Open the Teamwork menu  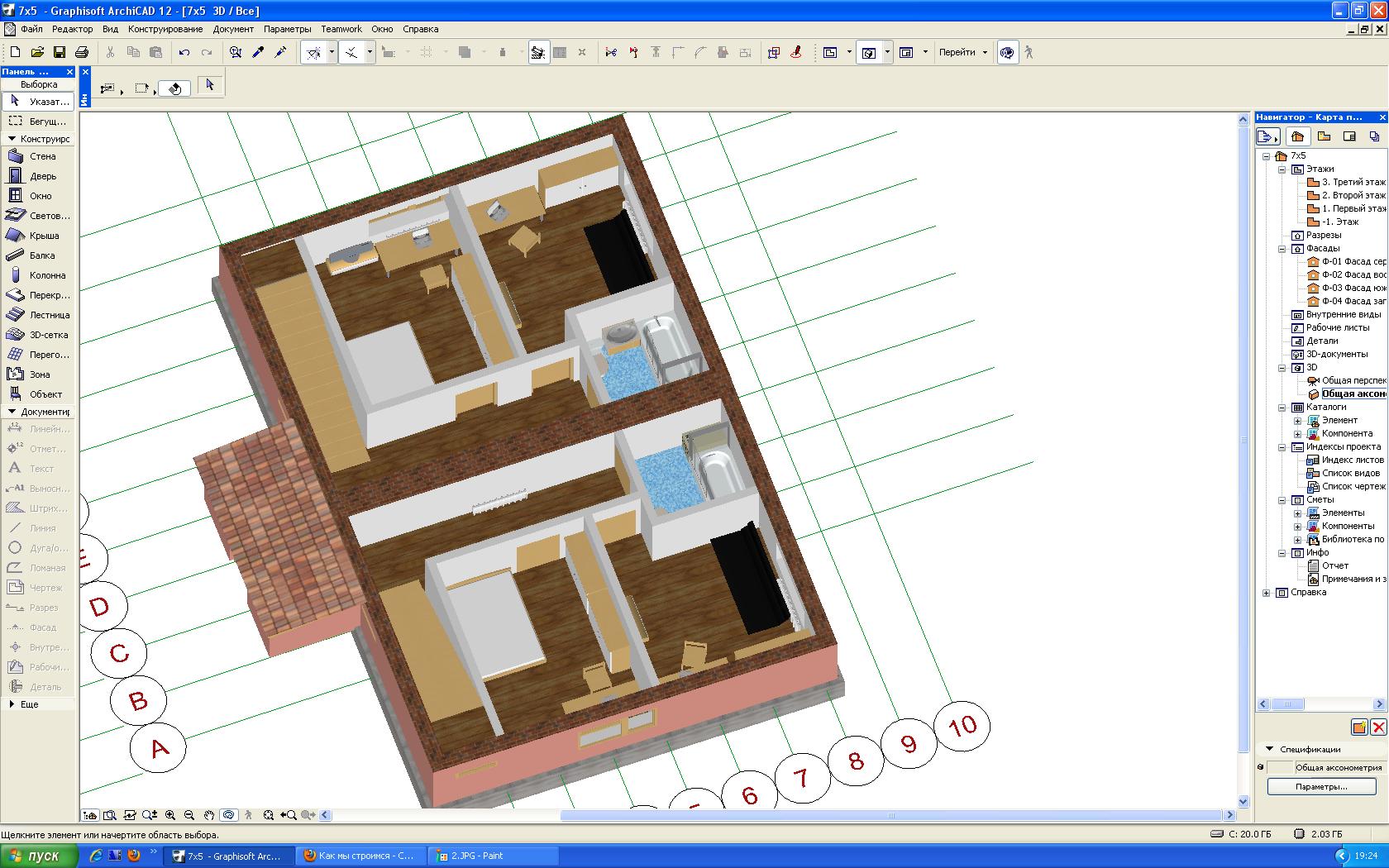pos(341,29)
